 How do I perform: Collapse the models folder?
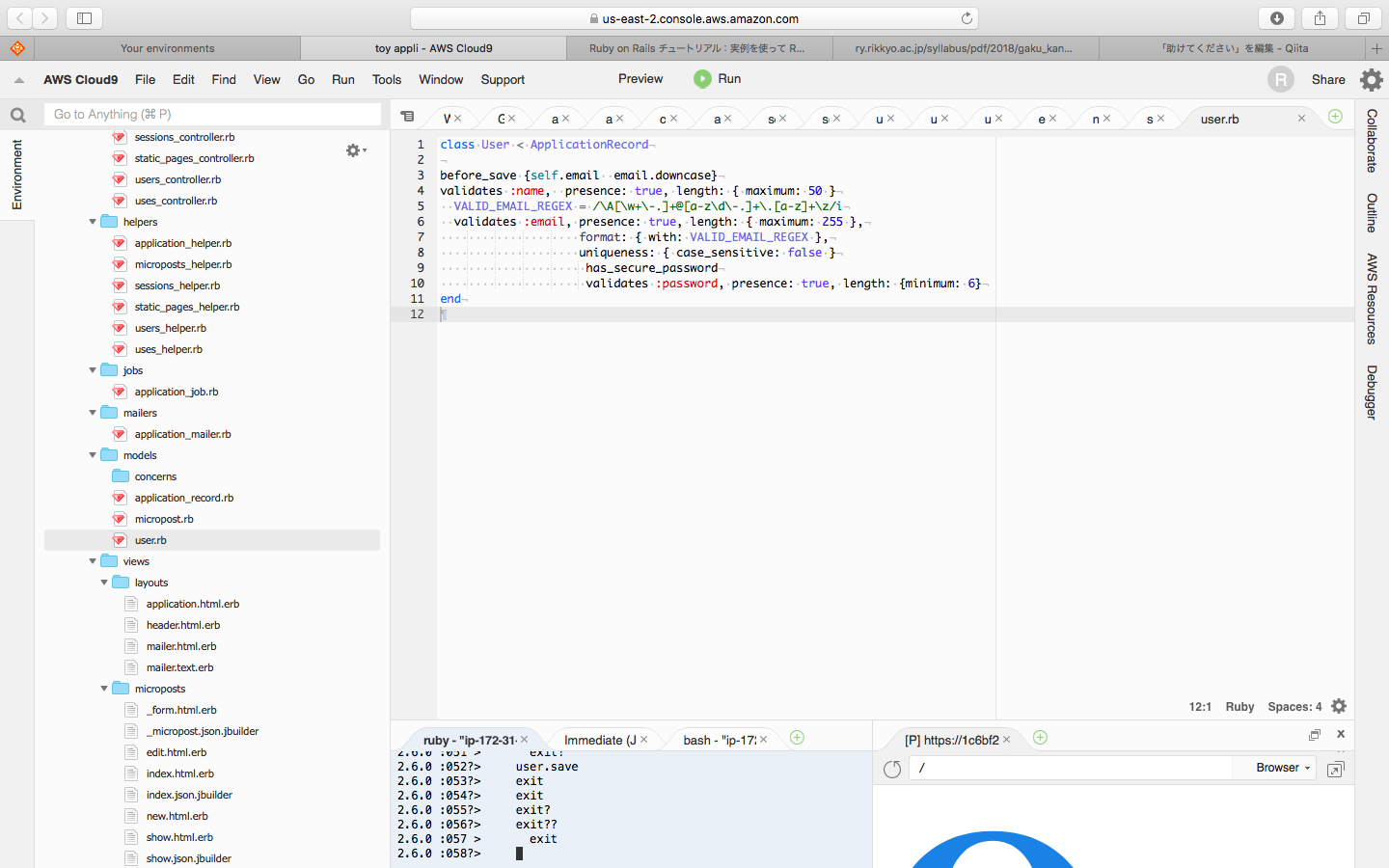pos(94,455)
